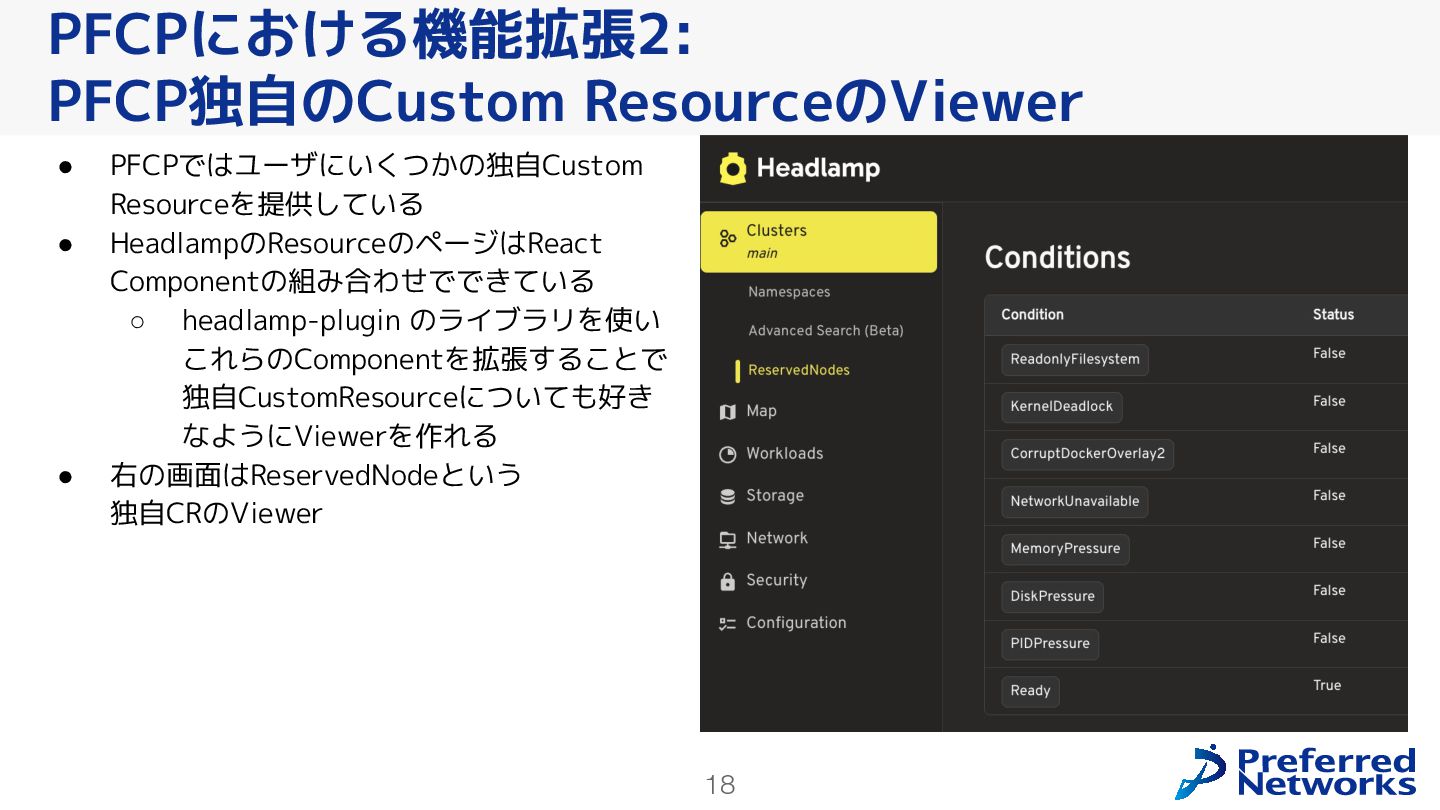
Task: Open the Workloads section label
Action: (x=785, y=453)
